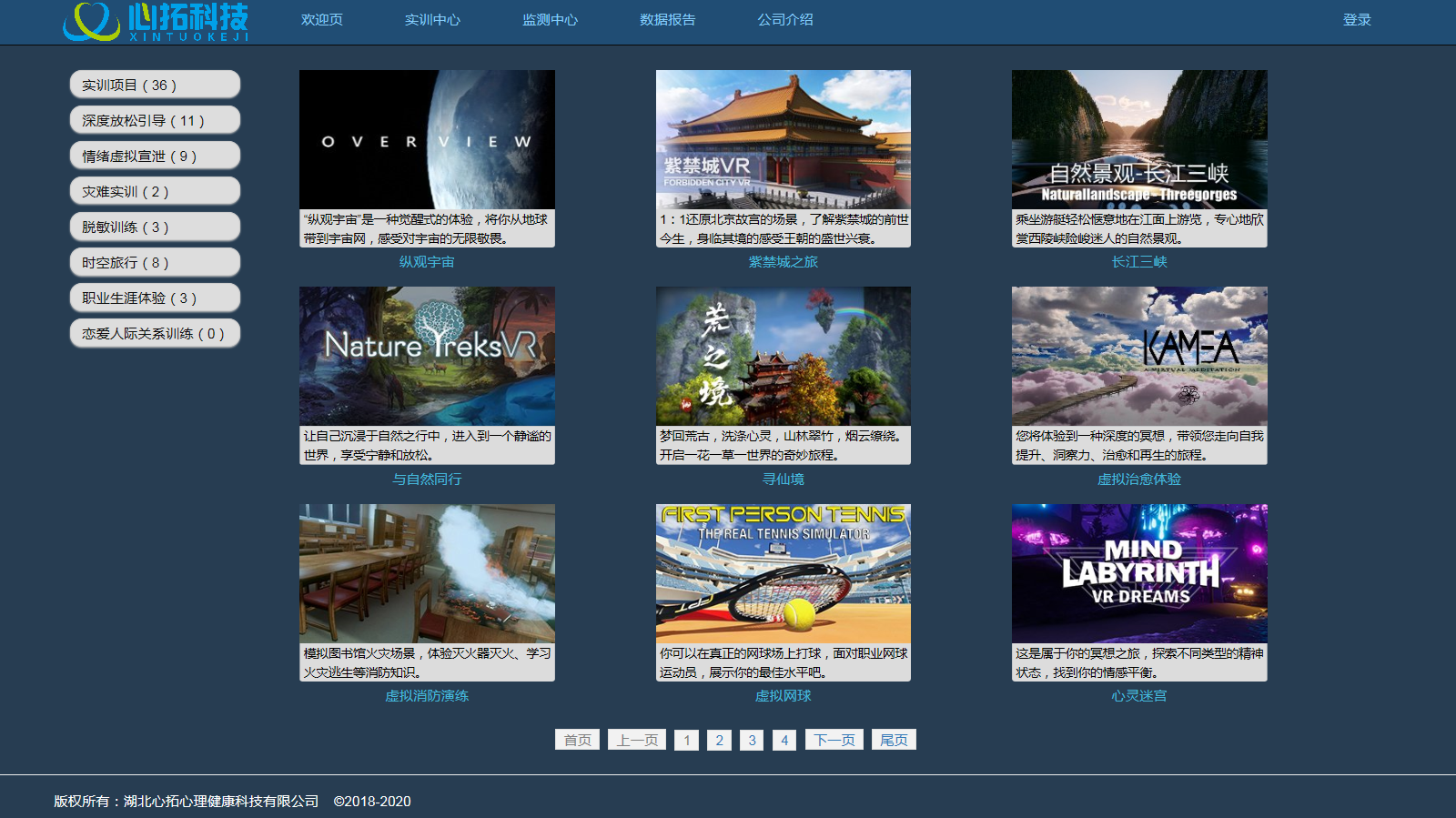Select the library fire drill thumbnail
Screen dimensions: 1456x818
[x=427, y=573]
